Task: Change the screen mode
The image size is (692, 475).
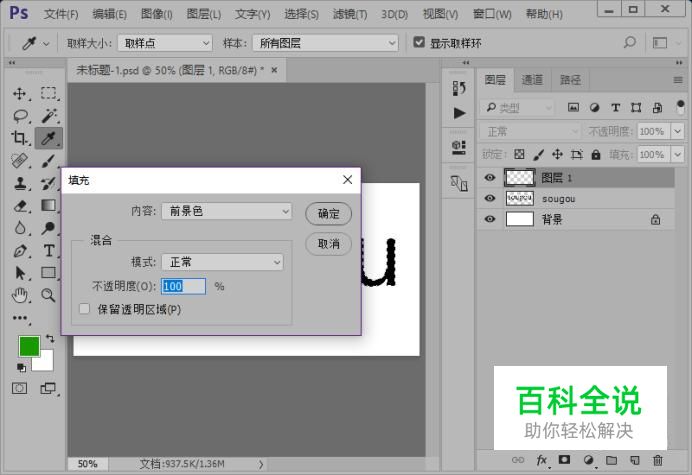Action: 48,388
